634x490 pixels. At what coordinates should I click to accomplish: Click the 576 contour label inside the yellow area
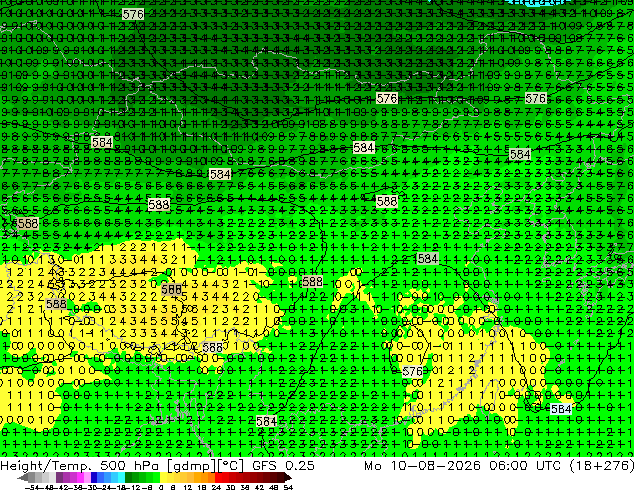(412, 372)
